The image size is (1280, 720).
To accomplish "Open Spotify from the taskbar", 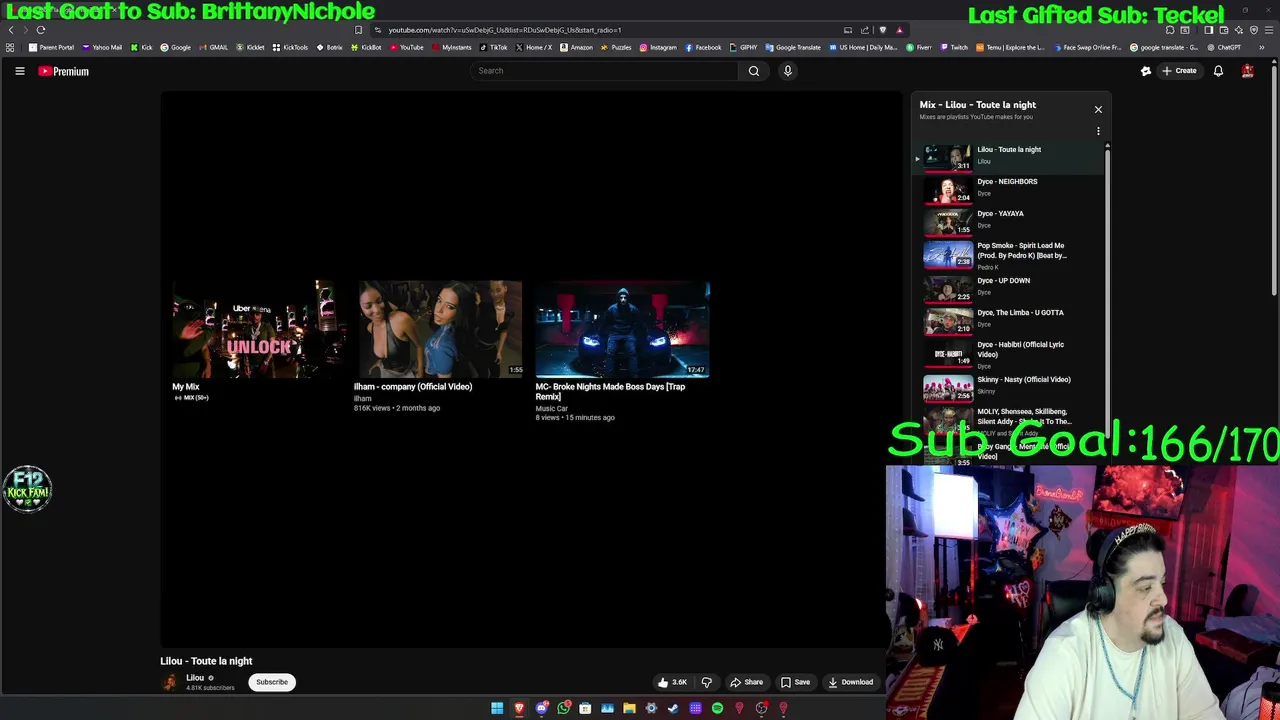I will click(717, 709).
